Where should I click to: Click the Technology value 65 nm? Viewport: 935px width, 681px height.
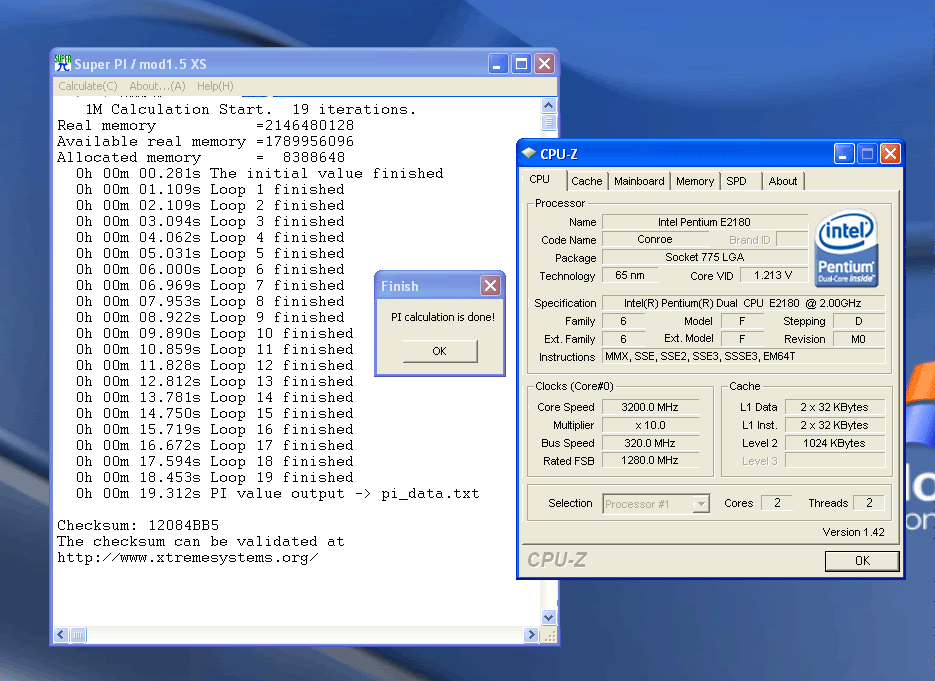click(630, 275)
